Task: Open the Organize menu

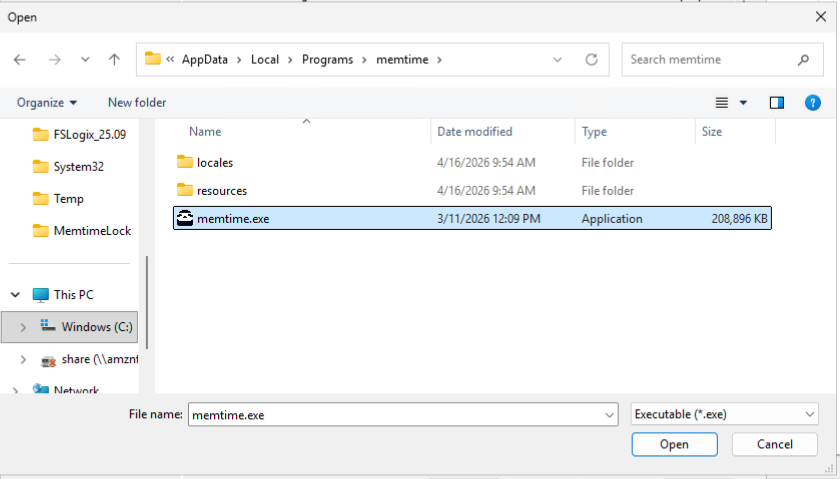Action: pos(47,102)
